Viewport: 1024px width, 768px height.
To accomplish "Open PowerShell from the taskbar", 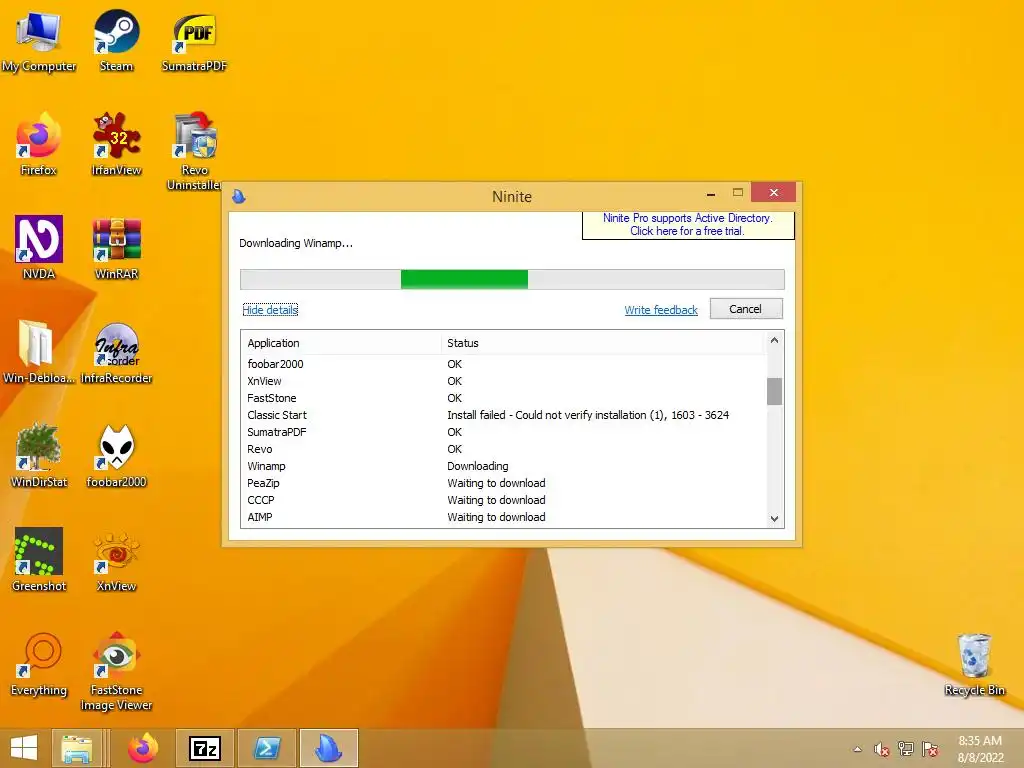I will [x=267, y=748].
